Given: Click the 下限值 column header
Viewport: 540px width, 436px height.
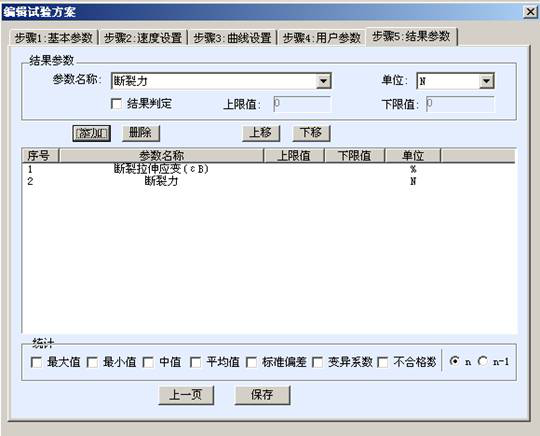Looking at the screenshot, I should [x=354, y=156].
